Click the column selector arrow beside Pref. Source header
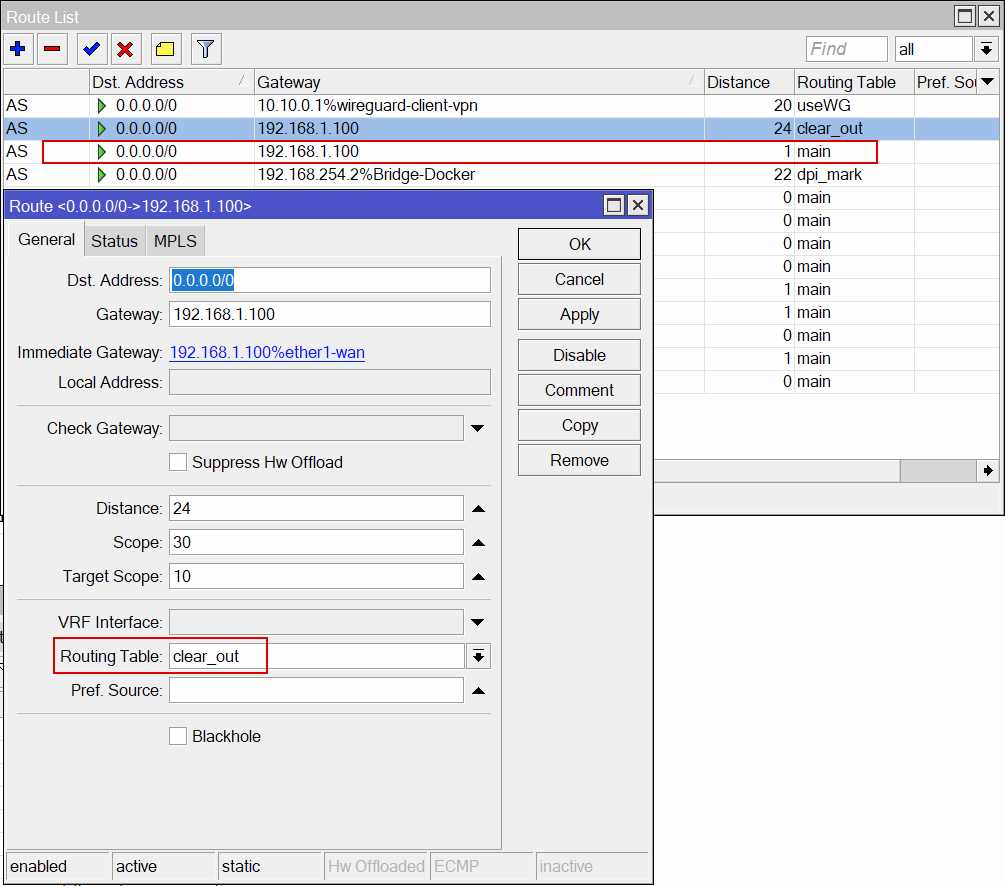Image resolution: width=1005 pixels, height=886 pixels. pos(988,82)
